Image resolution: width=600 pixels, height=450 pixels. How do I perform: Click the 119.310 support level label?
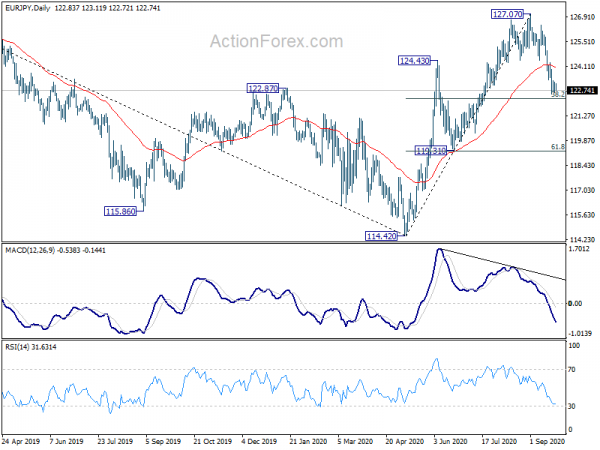pos(431,151)
